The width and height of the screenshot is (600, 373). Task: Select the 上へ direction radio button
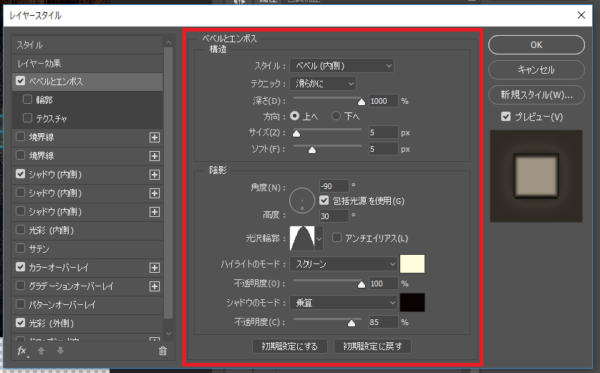point(295,116)
